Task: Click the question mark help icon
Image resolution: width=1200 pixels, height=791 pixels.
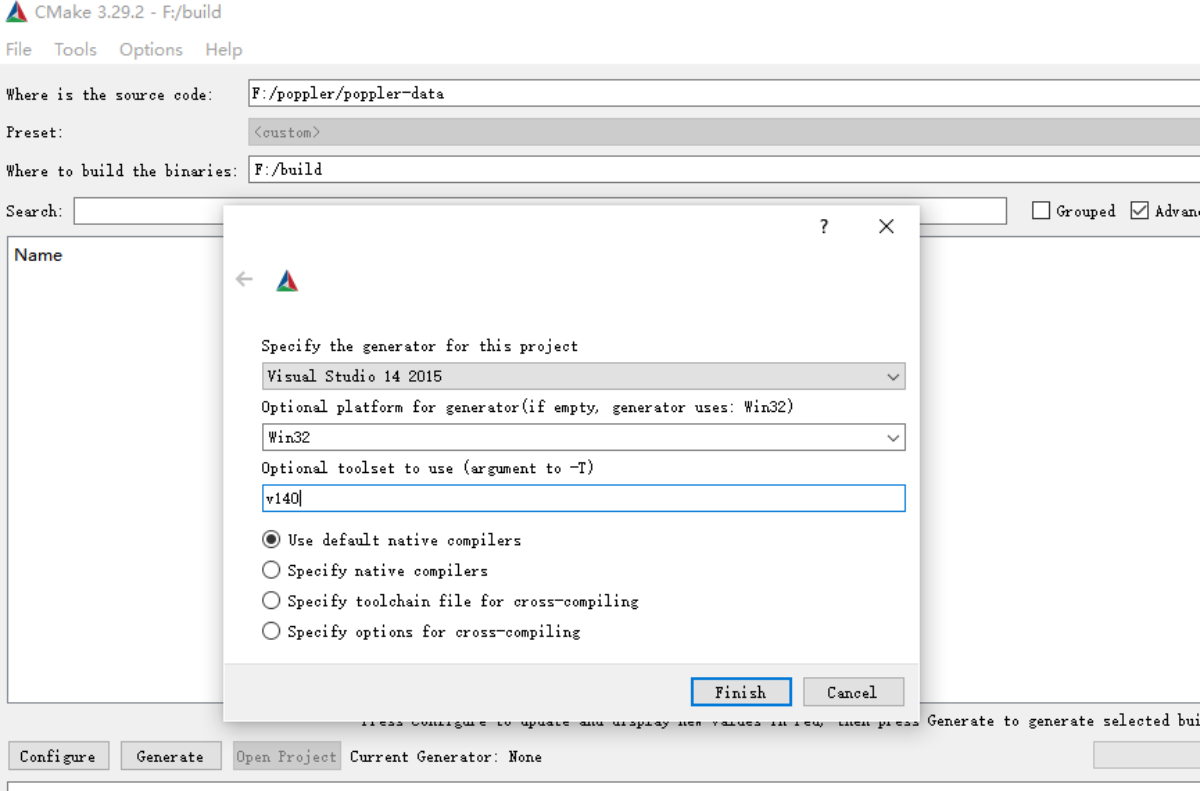Action: click(x=824, y=227)
